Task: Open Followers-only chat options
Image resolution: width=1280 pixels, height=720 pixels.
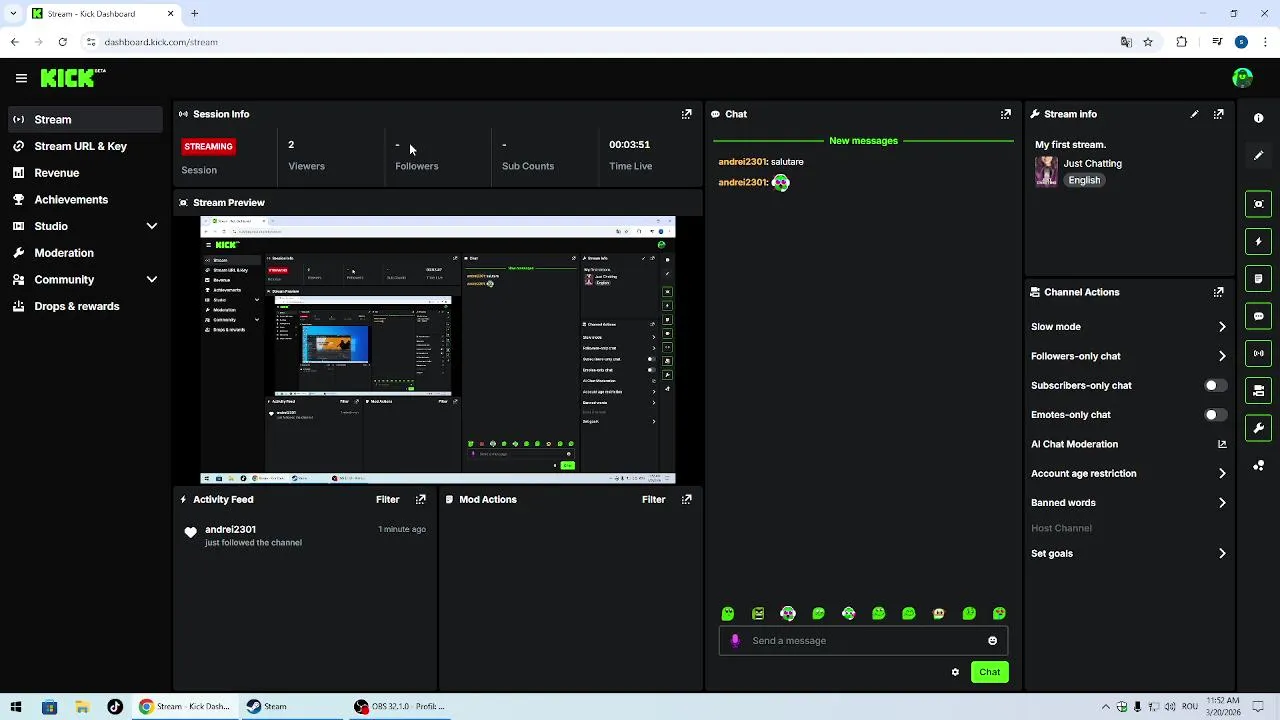Action: click(x=1128, y=356)
